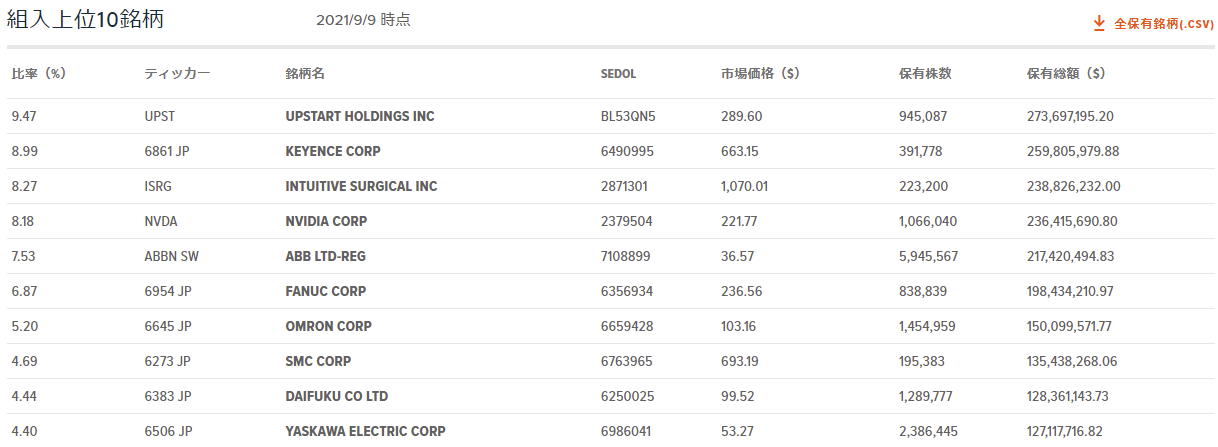Click the FANUC CORP name

pos(326,291)
